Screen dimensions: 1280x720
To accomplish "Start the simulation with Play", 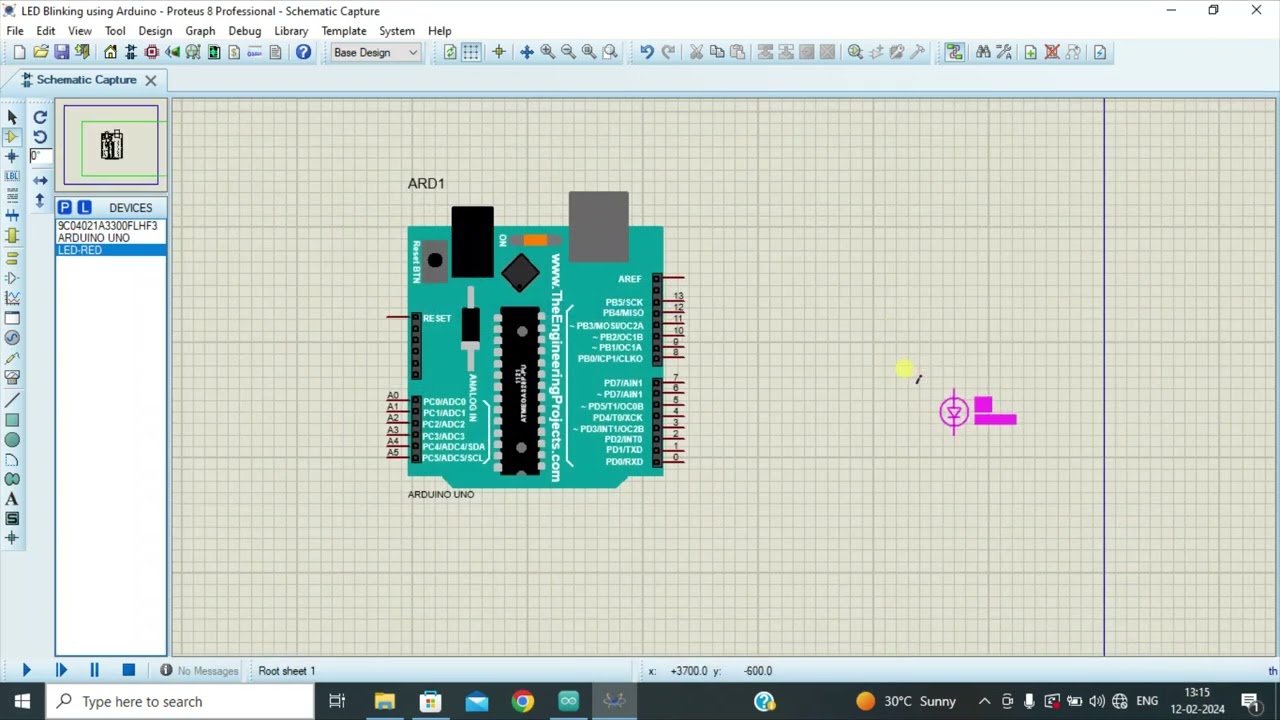I will click(27, 671).
